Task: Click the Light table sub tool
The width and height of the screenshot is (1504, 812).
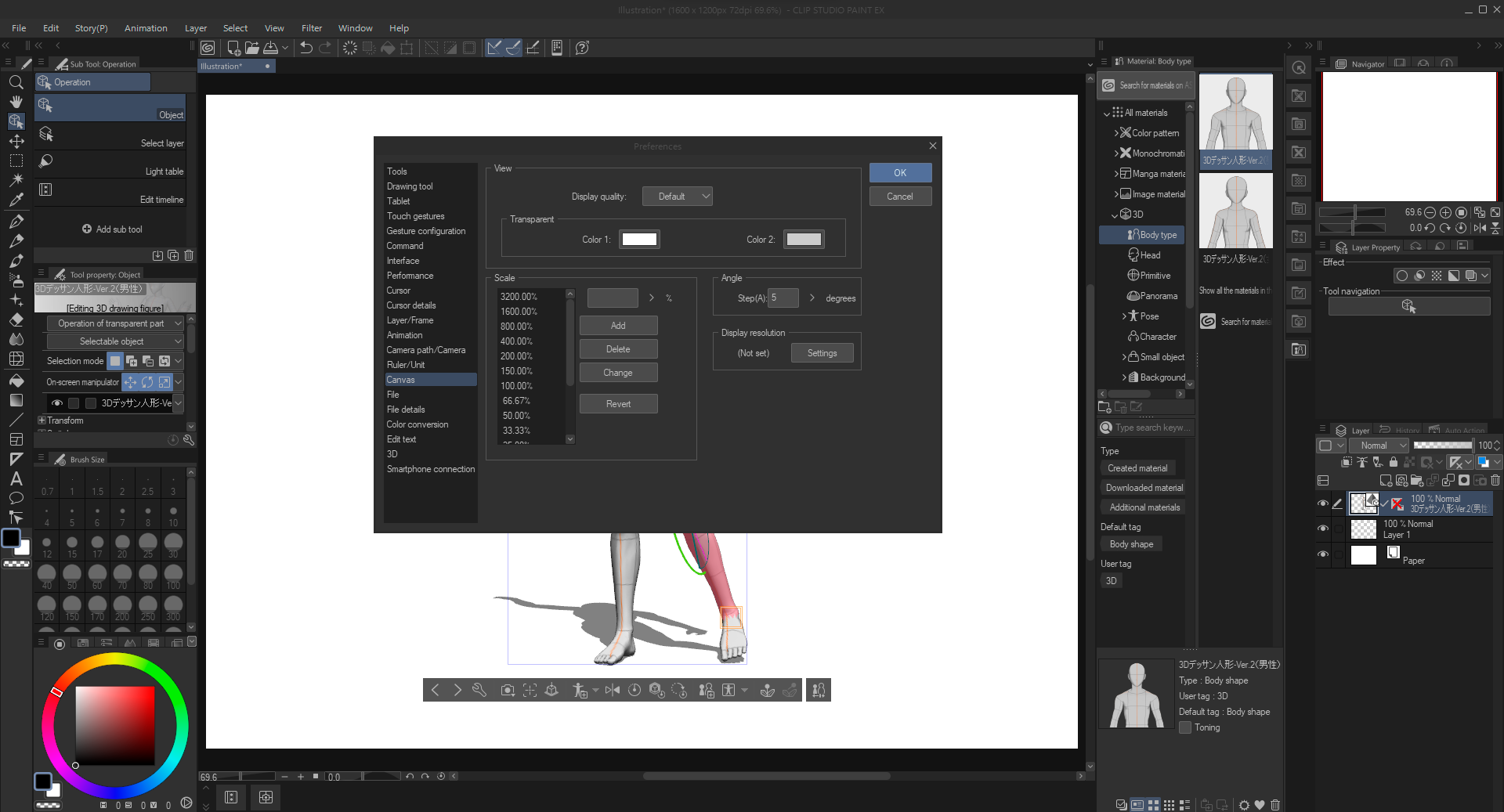Action: [110, 164]
